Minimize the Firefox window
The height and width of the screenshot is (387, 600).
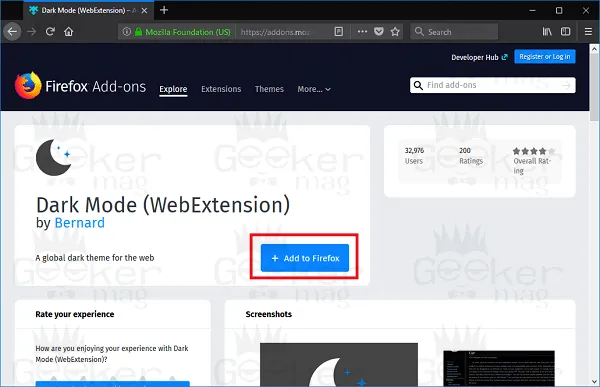click(532, 11)
